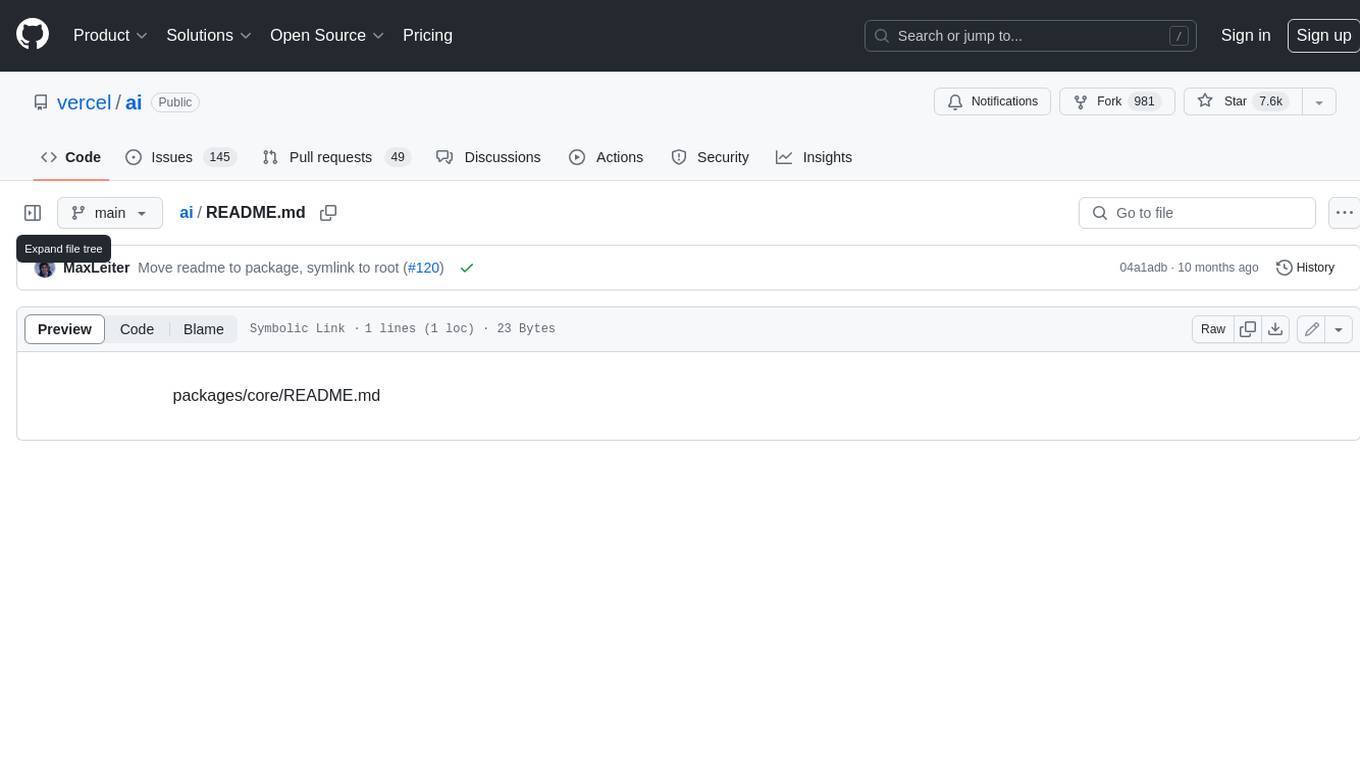View the green check status icon
This screenshot has height=764, width=1360.
467,268
